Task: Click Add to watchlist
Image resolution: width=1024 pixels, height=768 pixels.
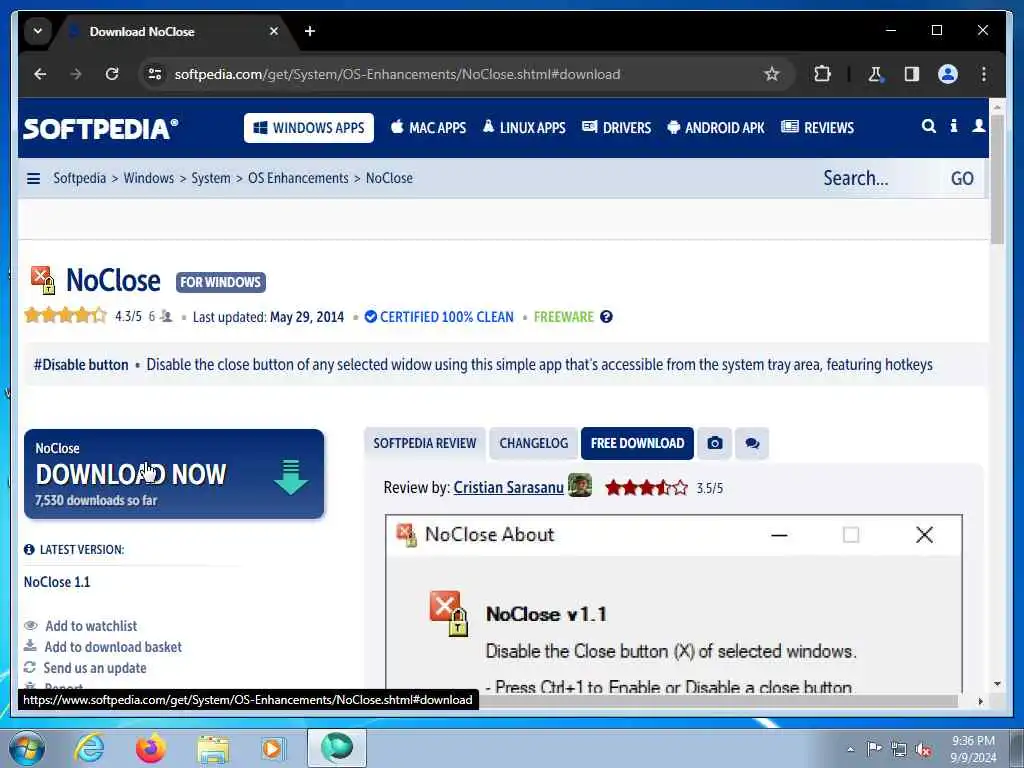Action: (91, 626)
